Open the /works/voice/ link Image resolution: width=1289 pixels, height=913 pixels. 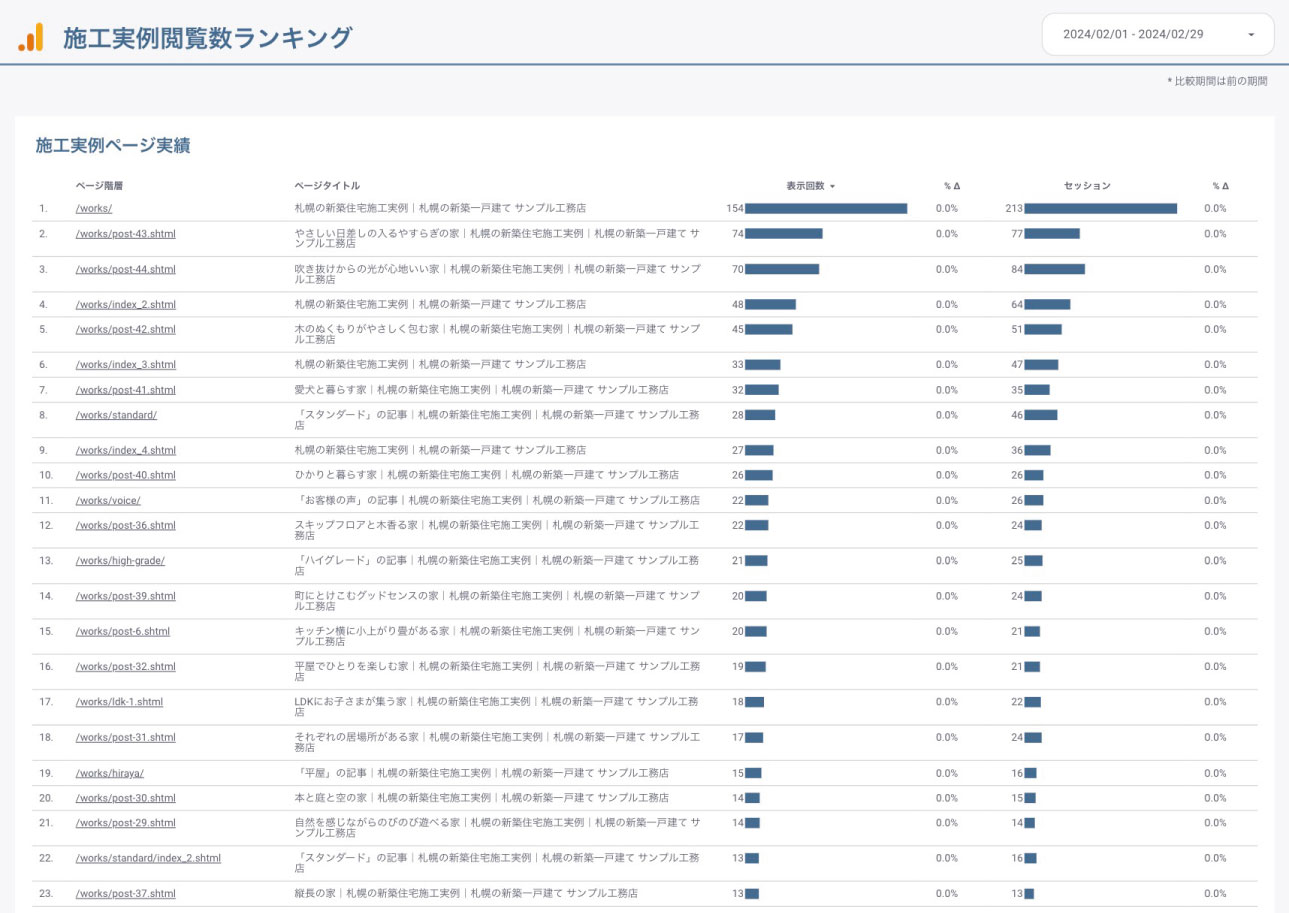pos(108,500)
